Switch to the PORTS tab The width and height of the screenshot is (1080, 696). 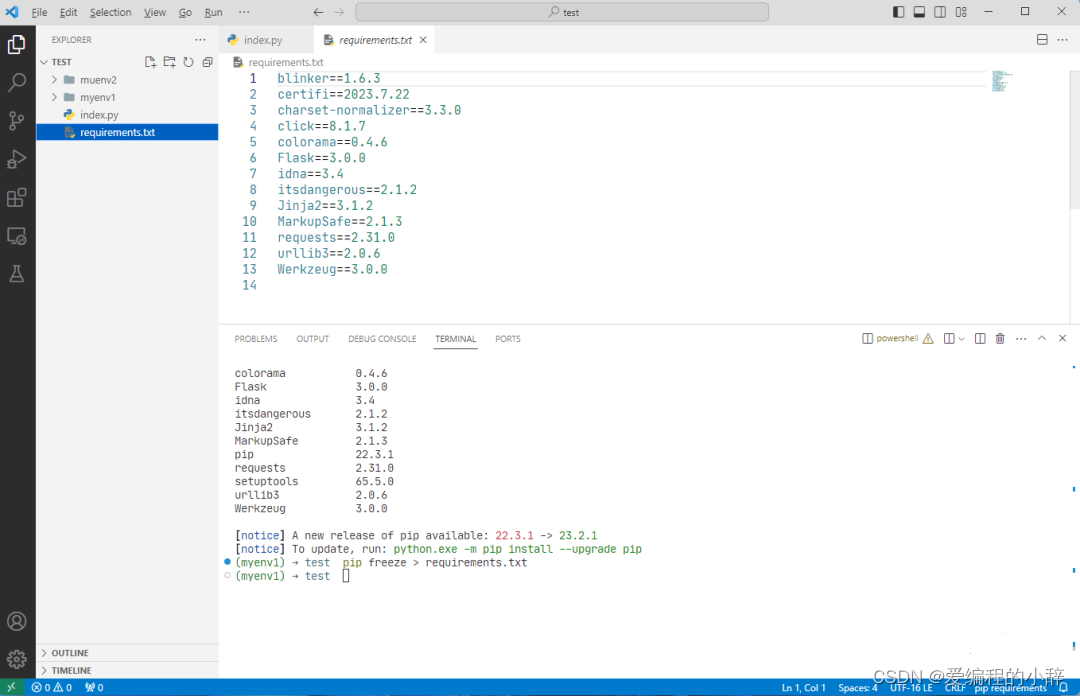(508, 339)
